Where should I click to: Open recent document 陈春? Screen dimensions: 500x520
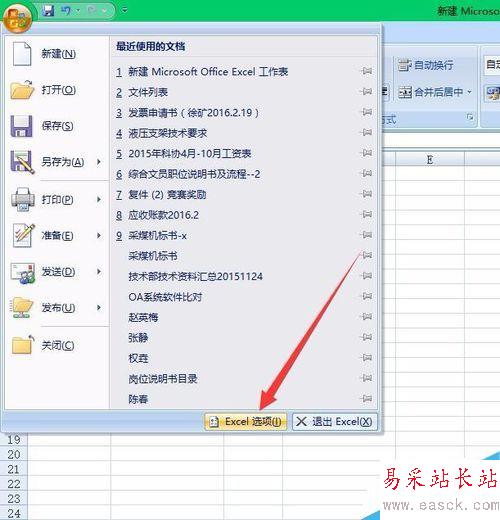138,399
